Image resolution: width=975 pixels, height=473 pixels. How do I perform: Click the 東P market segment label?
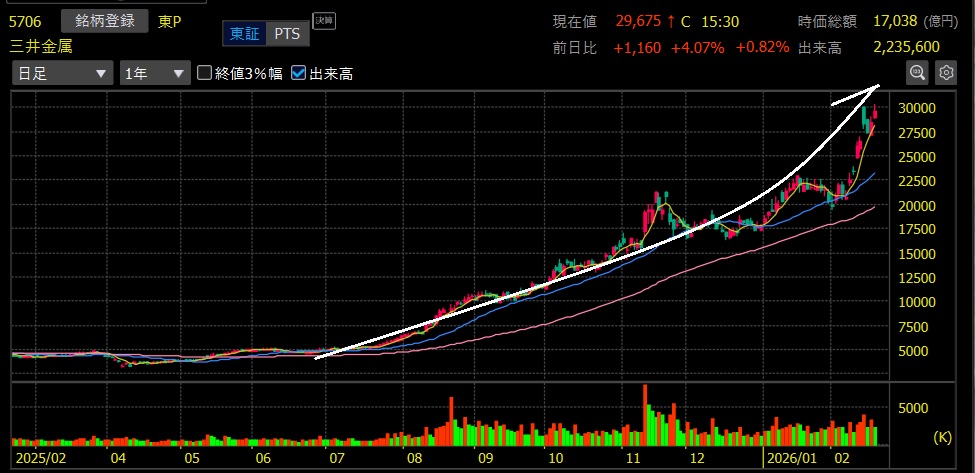[x=170, y=21]
